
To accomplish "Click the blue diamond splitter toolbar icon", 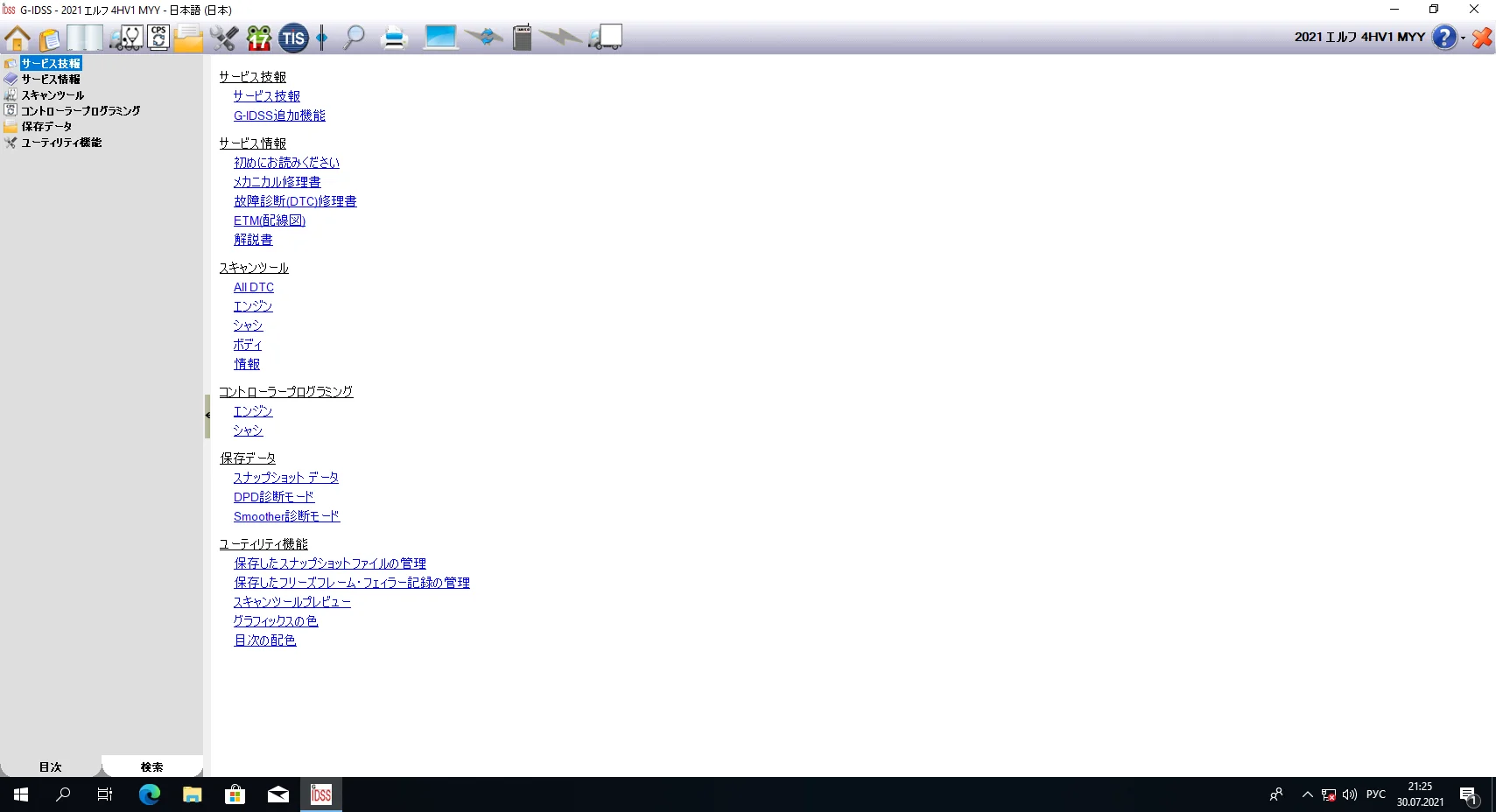I will 322,38.
